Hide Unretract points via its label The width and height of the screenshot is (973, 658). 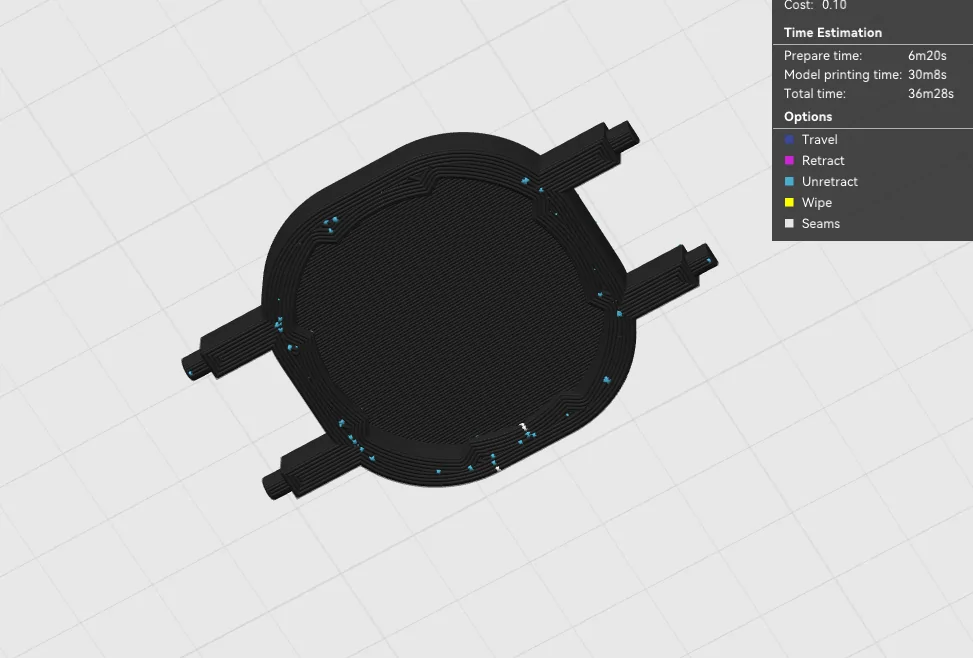tap(830, 182)
